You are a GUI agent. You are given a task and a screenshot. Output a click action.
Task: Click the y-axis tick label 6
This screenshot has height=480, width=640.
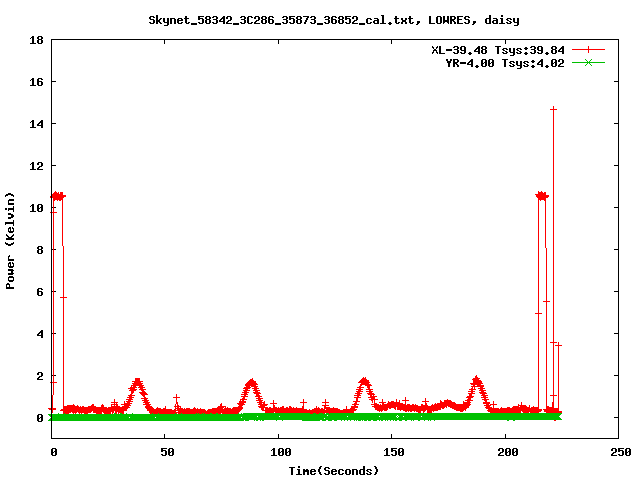40,292
